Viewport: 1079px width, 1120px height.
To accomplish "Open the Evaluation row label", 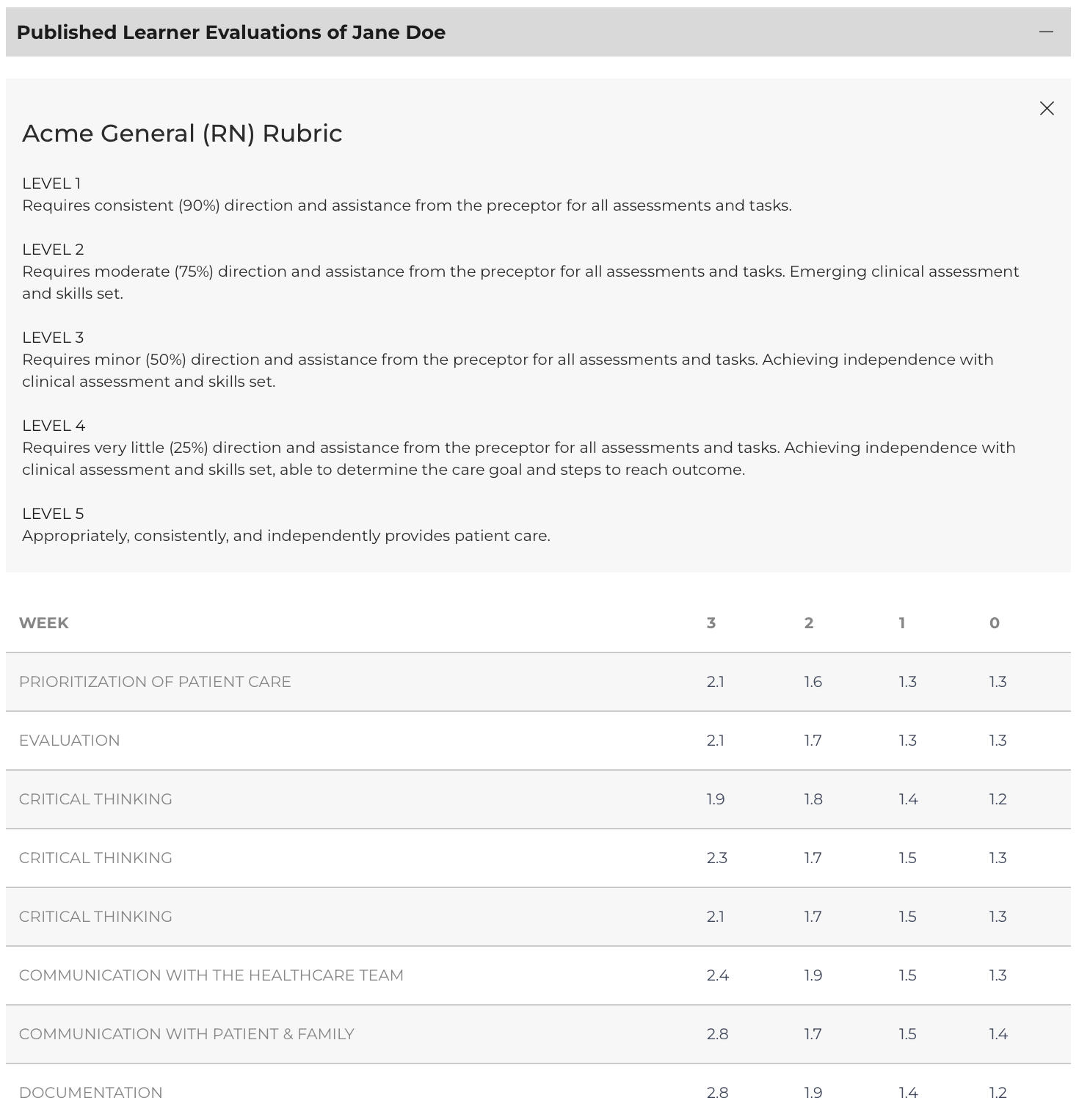I will coord(70,741).
